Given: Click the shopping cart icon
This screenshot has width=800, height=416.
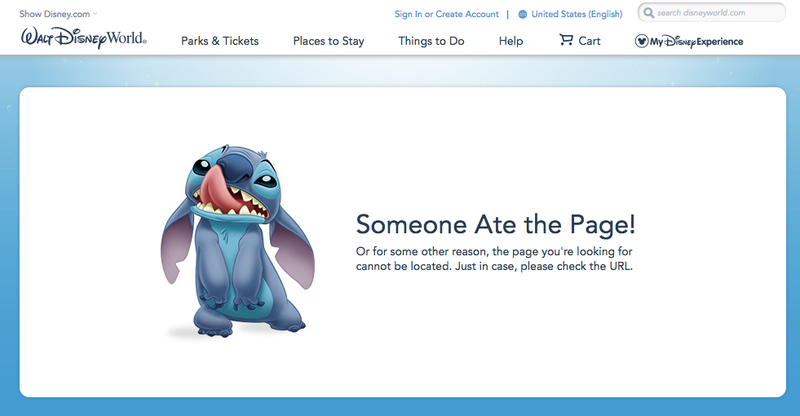Looking at the screenshot, I should click(x=566, y=40).
